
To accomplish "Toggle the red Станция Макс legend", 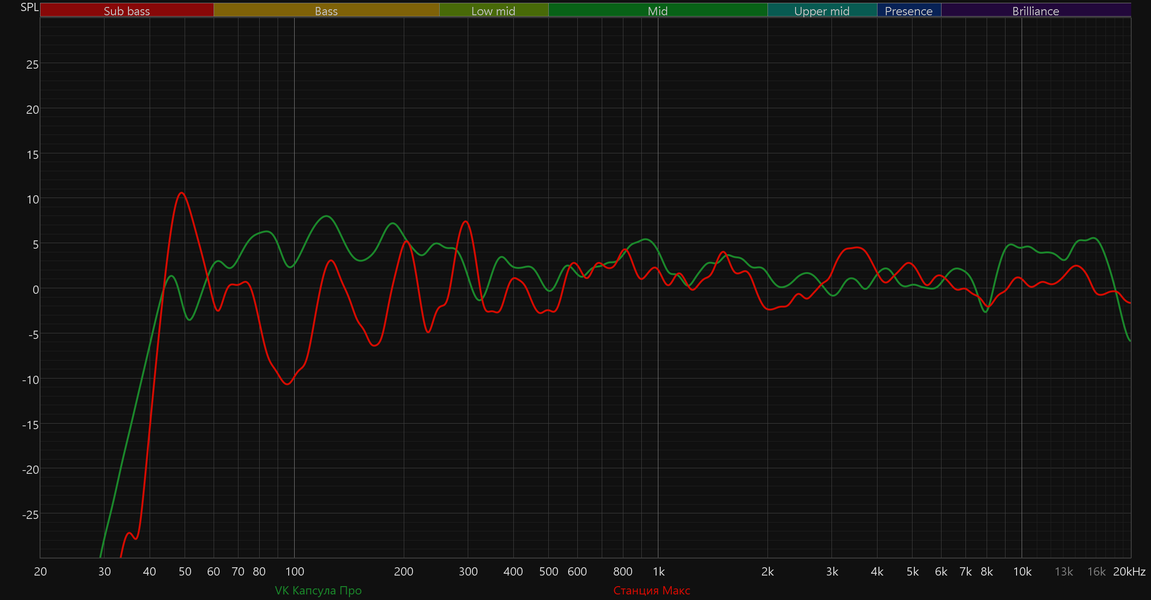I will (x=652, y=590).
